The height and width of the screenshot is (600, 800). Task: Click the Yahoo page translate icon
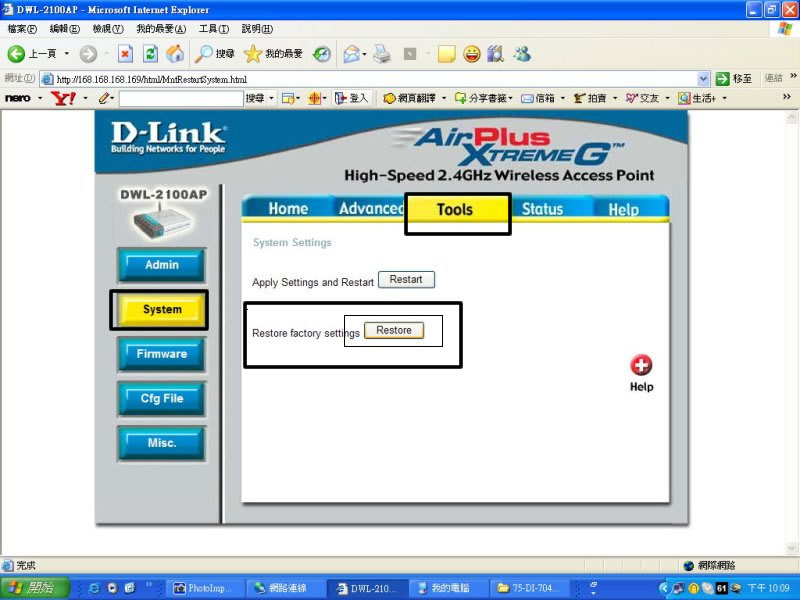coord(389,98)
